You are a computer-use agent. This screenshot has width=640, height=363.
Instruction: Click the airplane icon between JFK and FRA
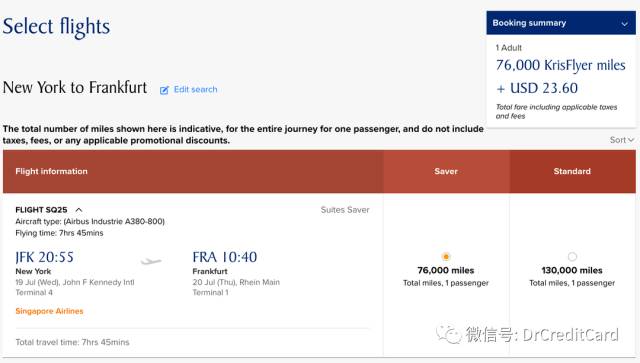point(151,261)
